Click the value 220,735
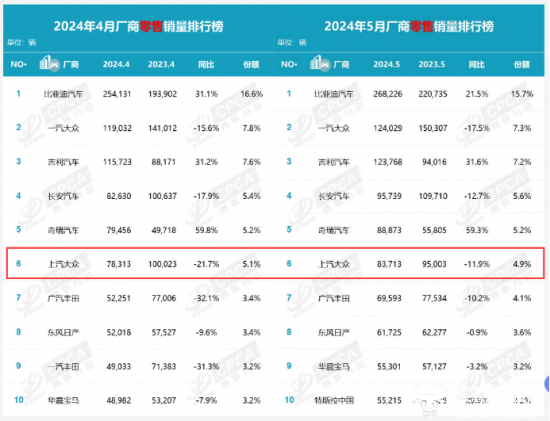The height and width of the screenshot is (421, 550). [x=433, y=94]
